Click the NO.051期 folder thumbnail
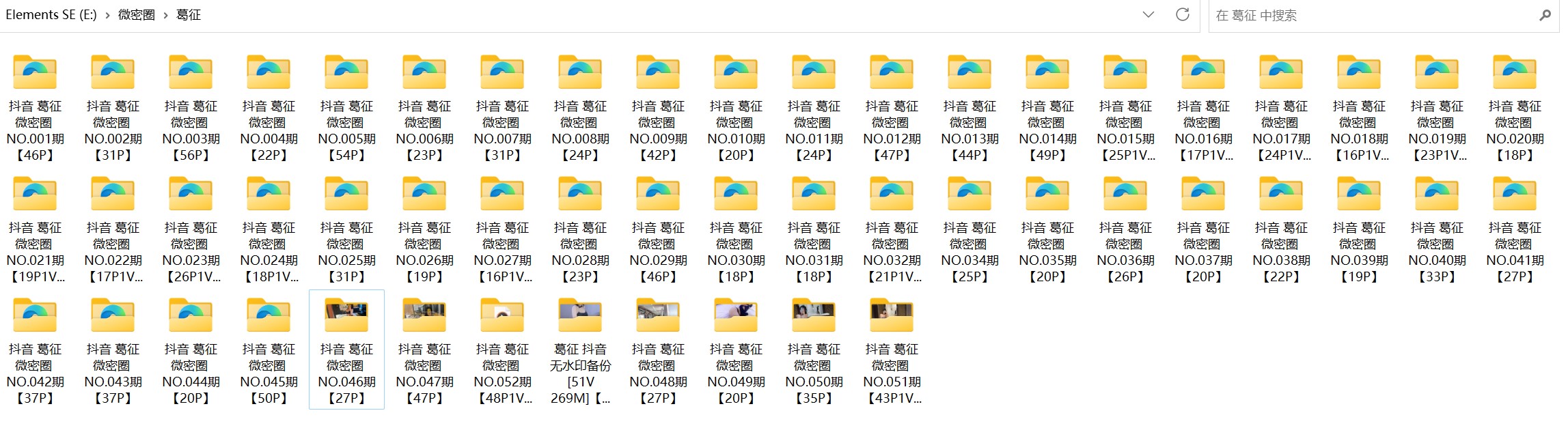Viewport: 1568px width, 428px height. pyautogui.click(x=892, y=315)
